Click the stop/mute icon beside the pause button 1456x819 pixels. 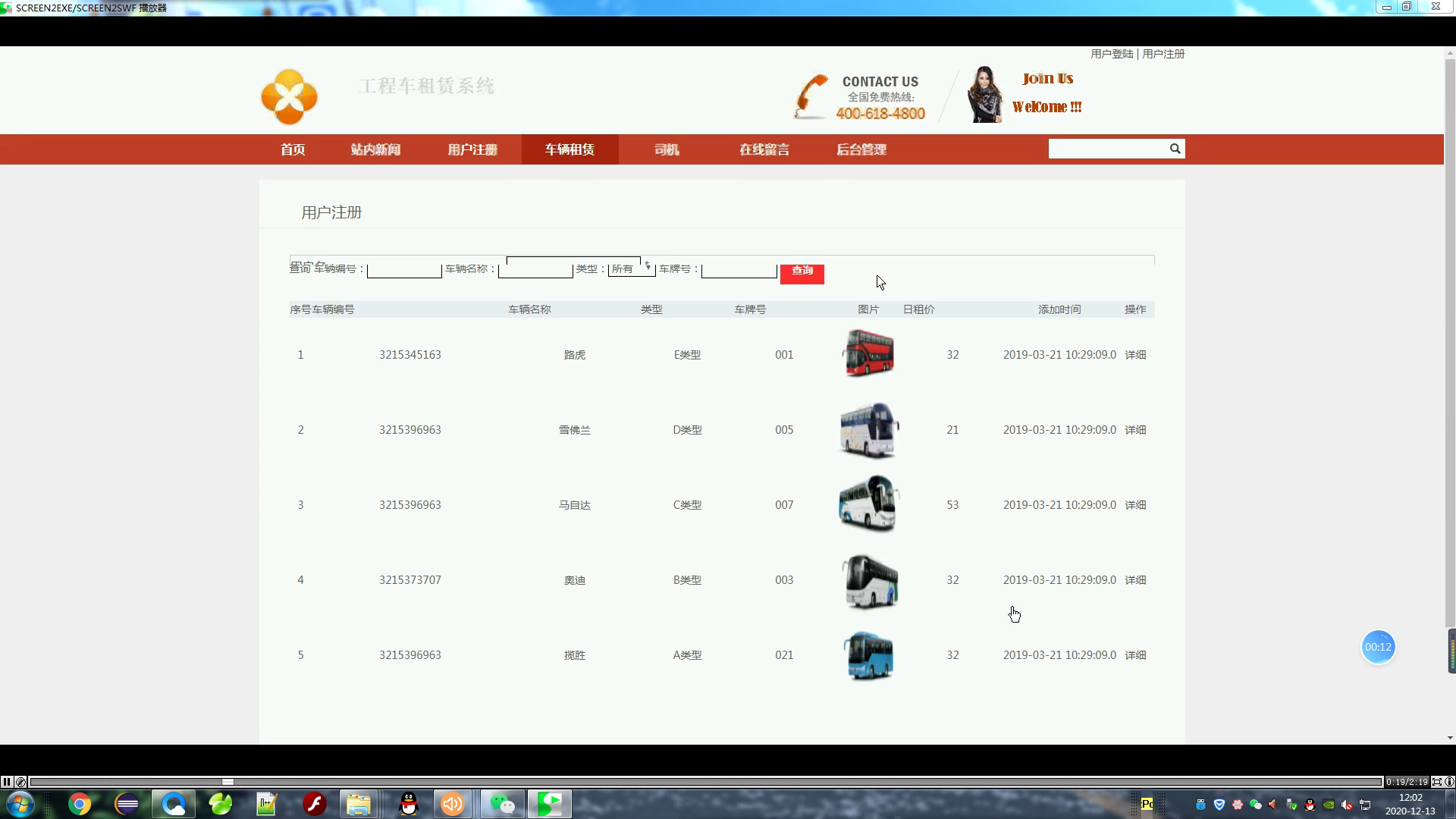click(x=21, y=782)
